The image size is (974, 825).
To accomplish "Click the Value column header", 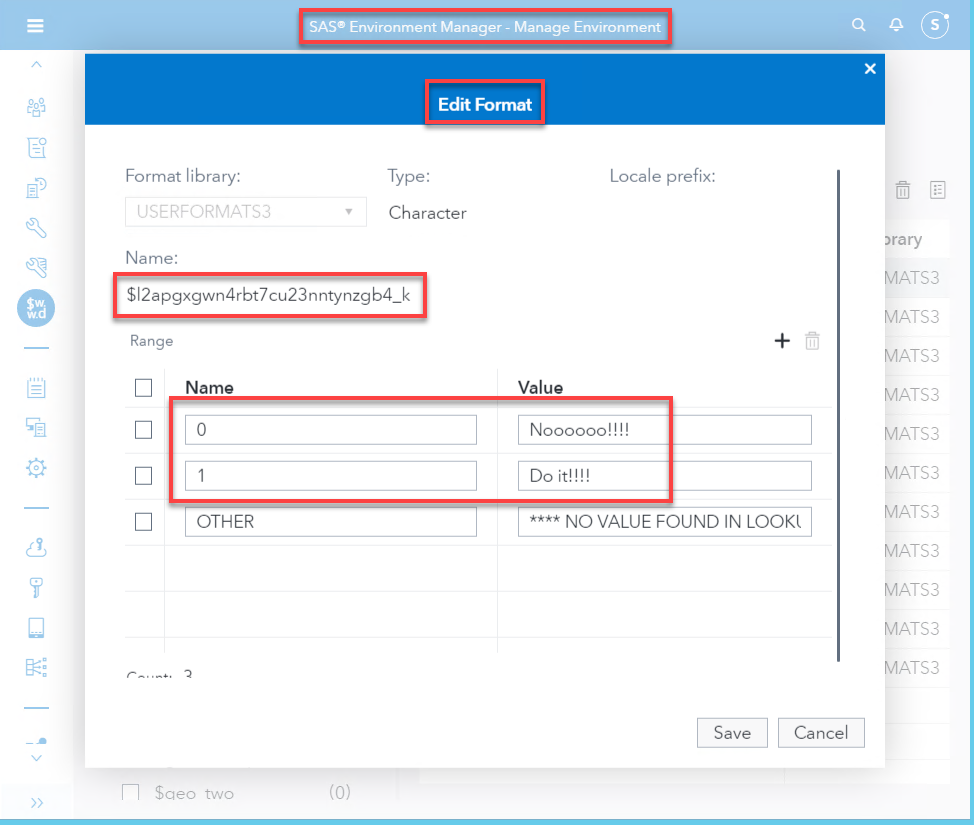I will click(540, 388).
